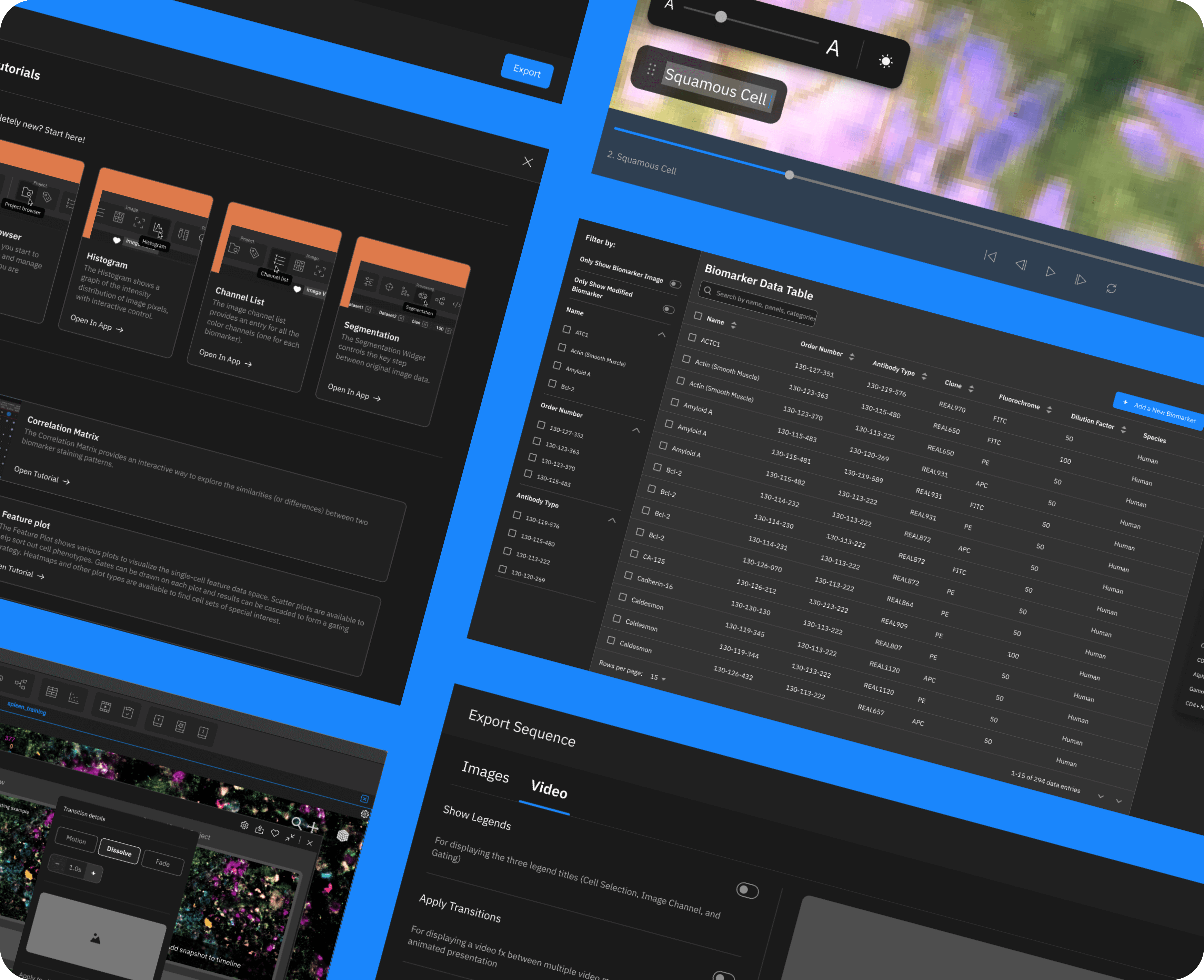This screenshot has height=980, width=1204.
Task: Open settings gear in snapshot panel header
Action: click(x=244, y=825)
